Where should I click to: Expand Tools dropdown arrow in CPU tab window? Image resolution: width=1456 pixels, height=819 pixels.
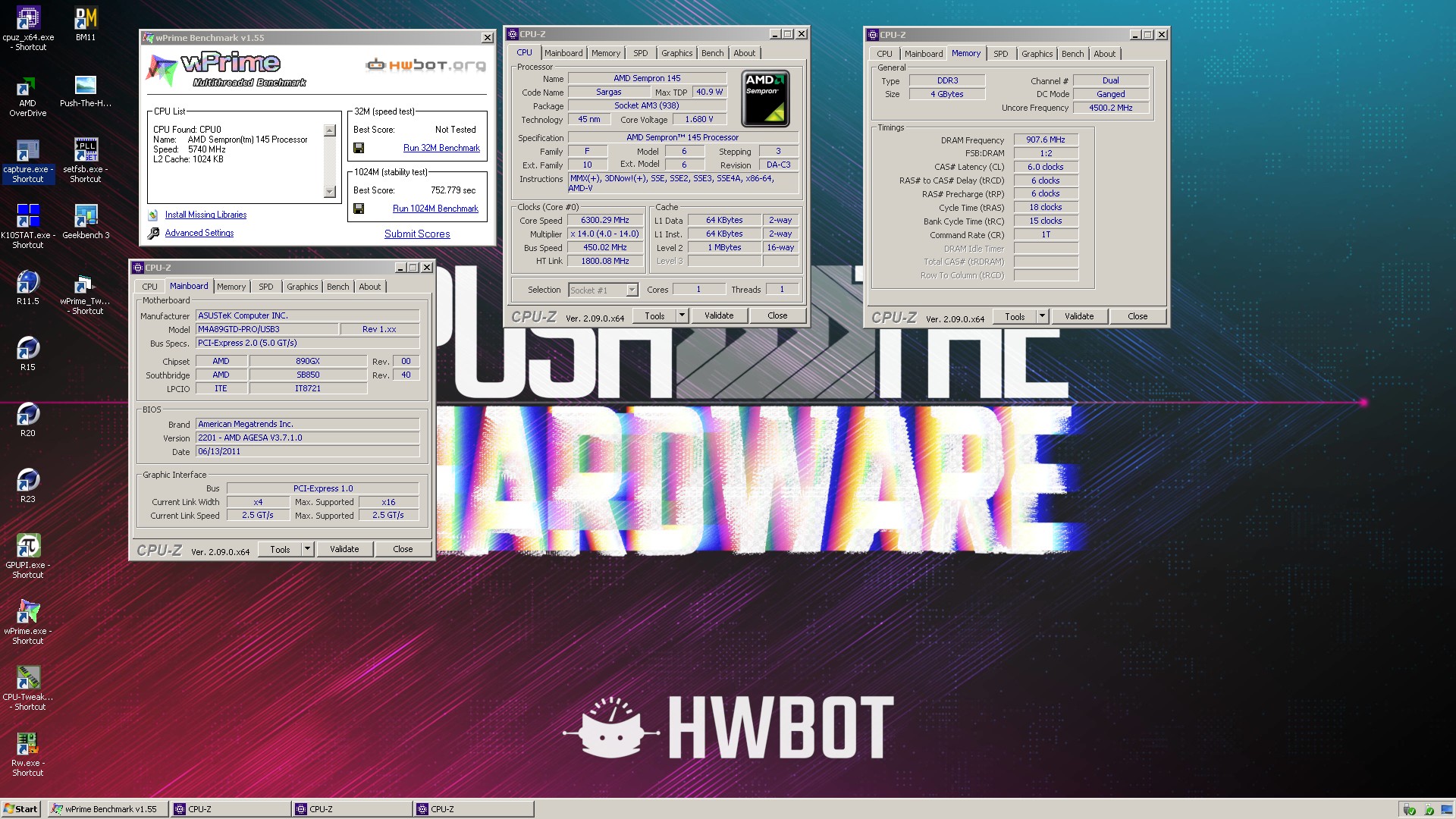point(682,315)
